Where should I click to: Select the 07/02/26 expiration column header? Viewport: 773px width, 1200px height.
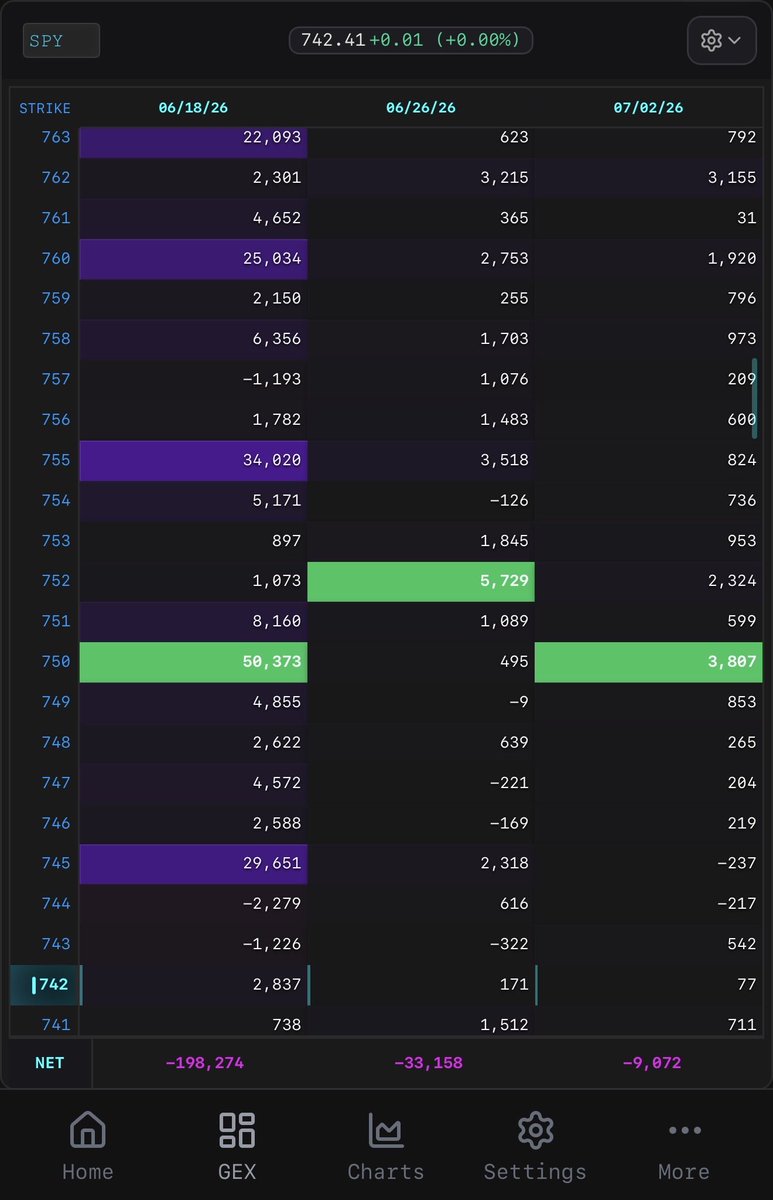click(x=648, y=108)
